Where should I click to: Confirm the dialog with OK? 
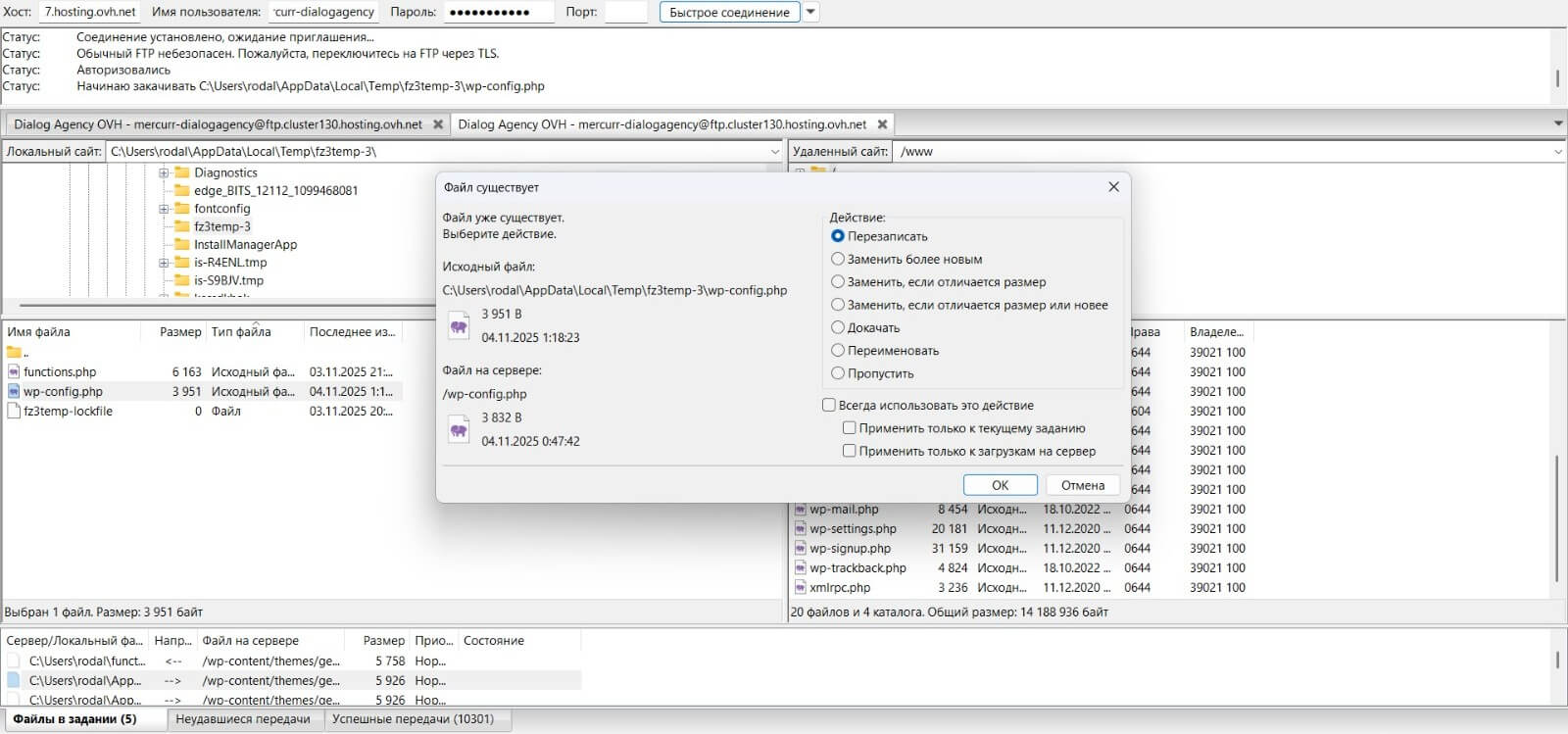[1000, 485]
